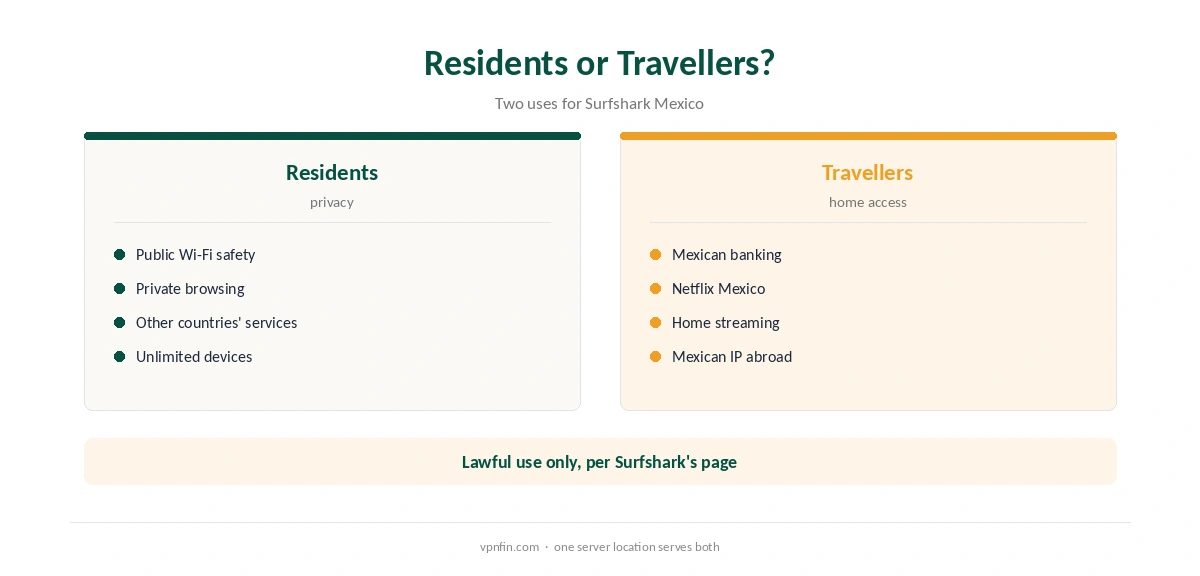Select 'Netflix Mexico' list item
1200x576 pixels.
pos(718,289)
